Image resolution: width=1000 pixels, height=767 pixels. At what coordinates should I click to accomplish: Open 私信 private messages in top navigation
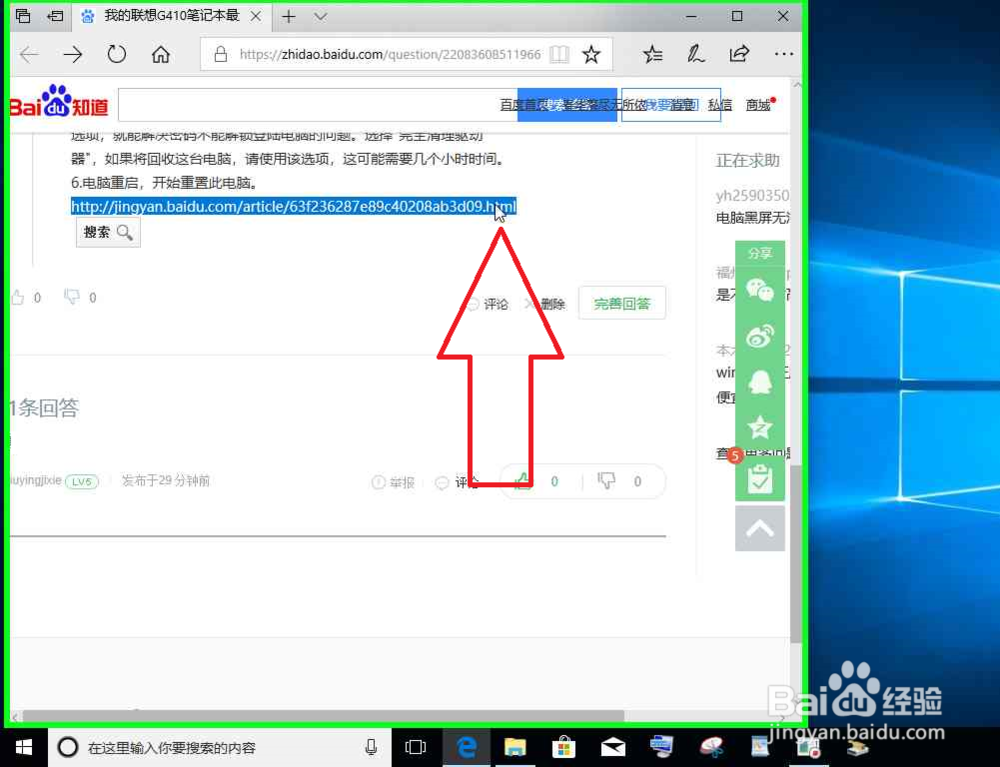[x=720, y=104]
